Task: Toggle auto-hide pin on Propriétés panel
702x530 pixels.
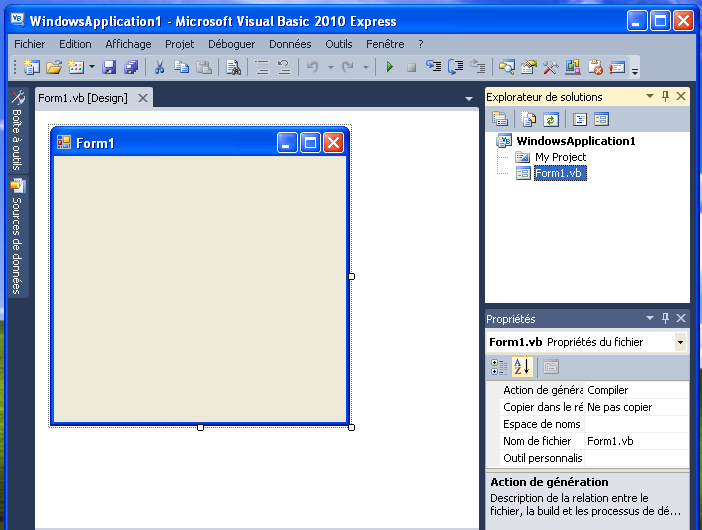Action: pos(665,318)
